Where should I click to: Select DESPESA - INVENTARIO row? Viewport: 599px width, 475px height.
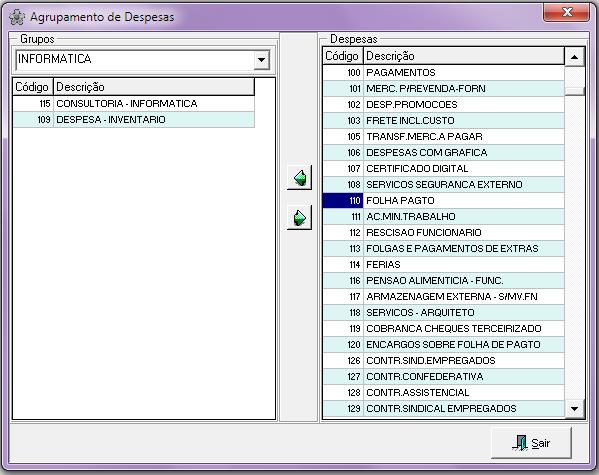click(x=134, y=120)
